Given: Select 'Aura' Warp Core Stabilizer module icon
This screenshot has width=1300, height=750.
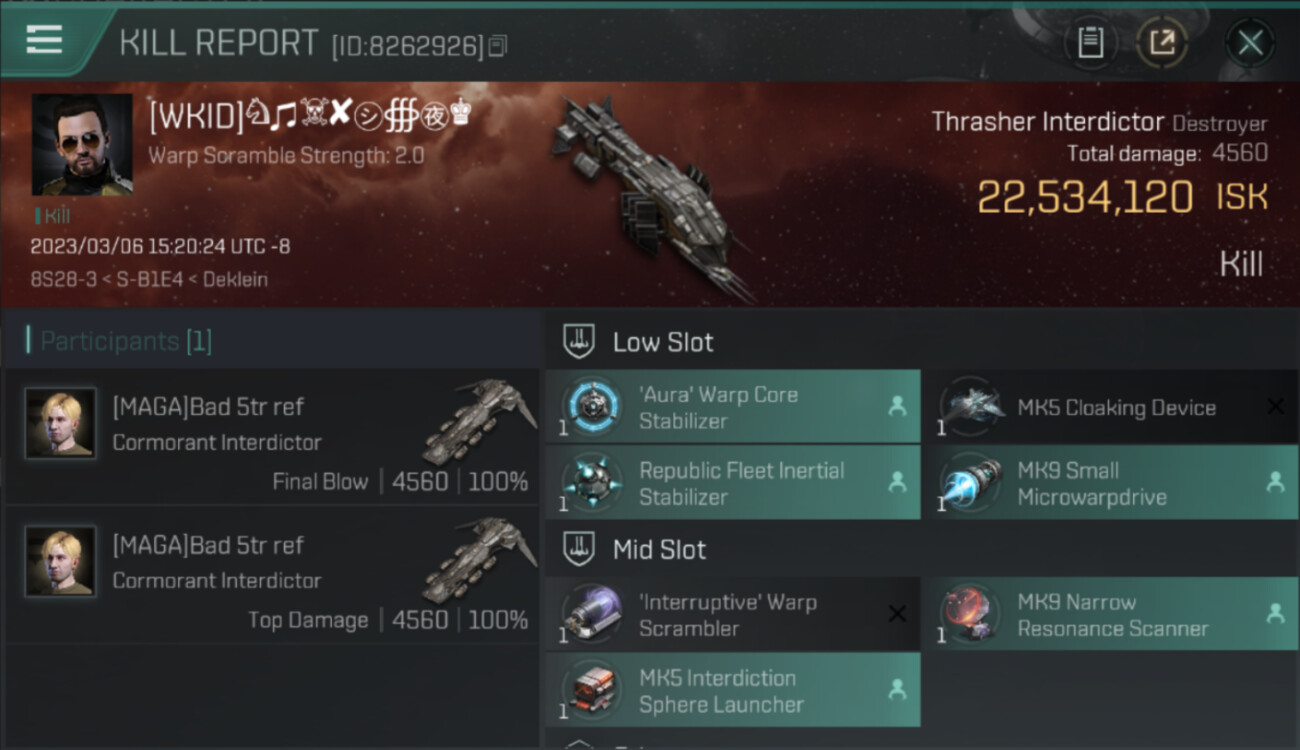Looking at the screenshot, I should (591, 407).
